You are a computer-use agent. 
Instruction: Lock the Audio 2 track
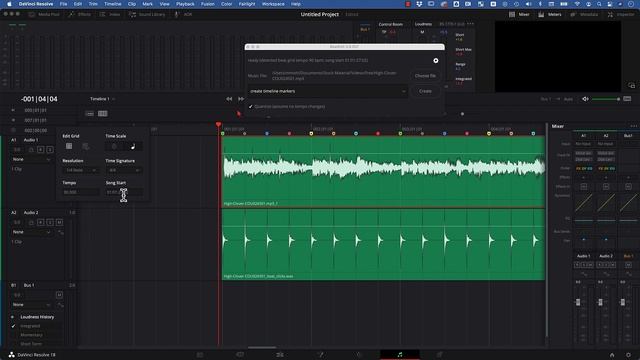click(31, 222)
